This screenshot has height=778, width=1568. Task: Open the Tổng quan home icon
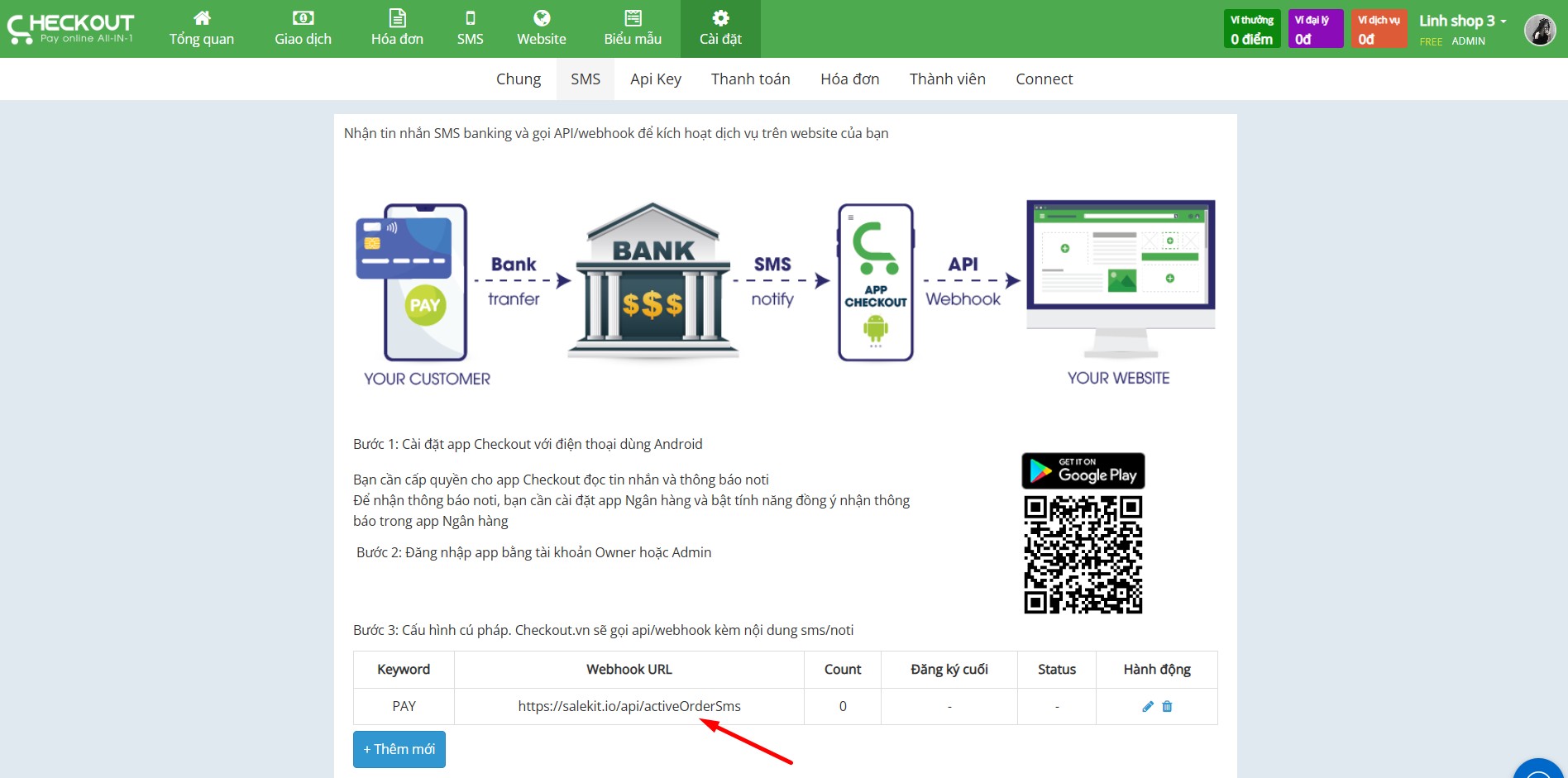click(x=202, y=19)
